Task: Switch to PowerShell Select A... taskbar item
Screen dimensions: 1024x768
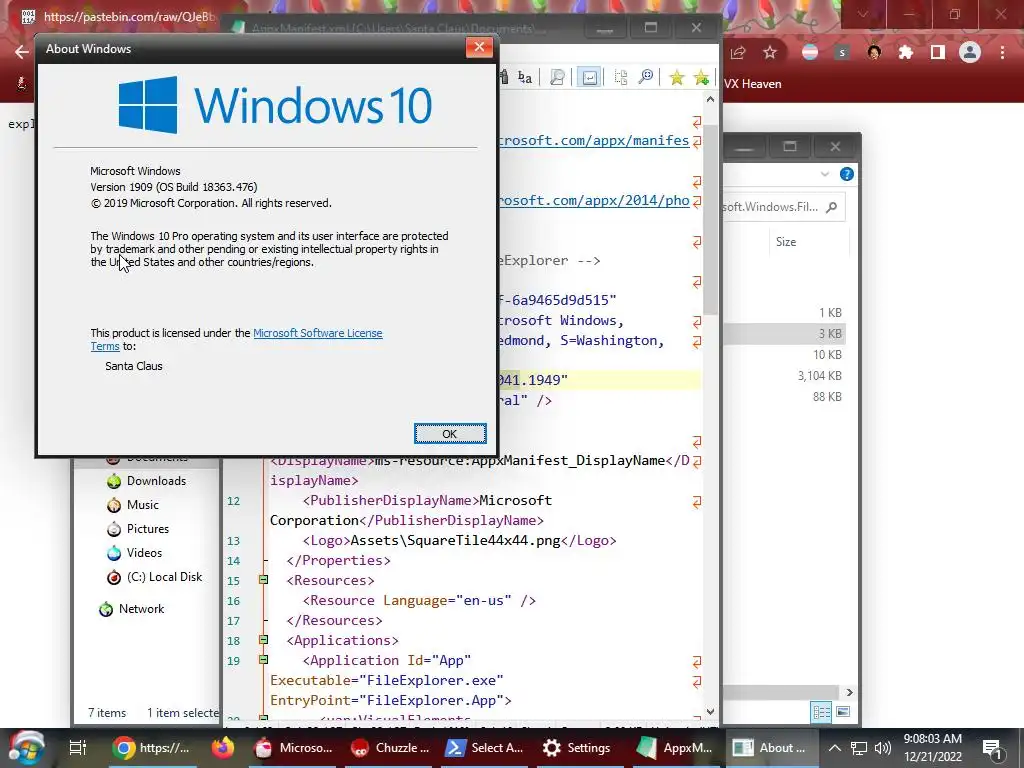Action: (485, 748)
